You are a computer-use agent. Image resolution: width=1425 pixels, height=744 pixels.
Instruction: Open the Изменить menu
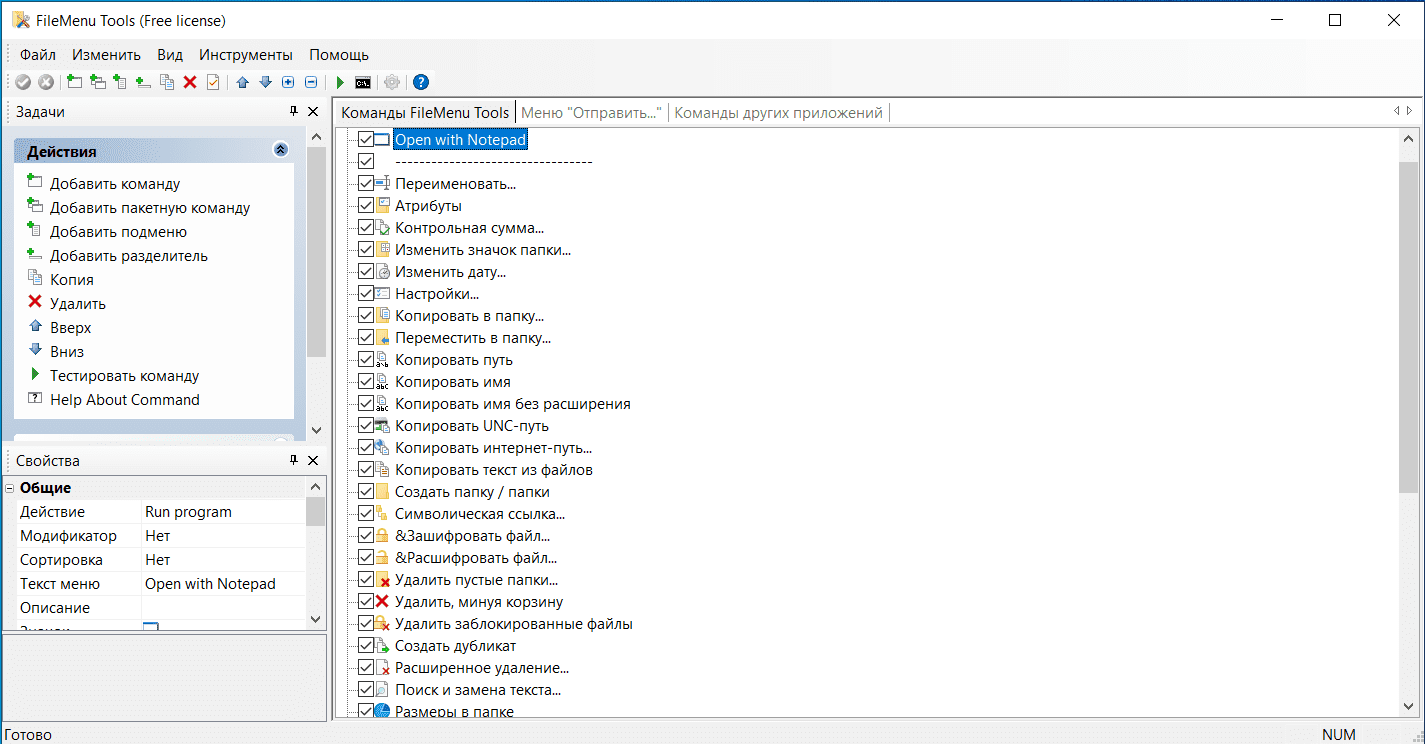[x=106, y=55]
